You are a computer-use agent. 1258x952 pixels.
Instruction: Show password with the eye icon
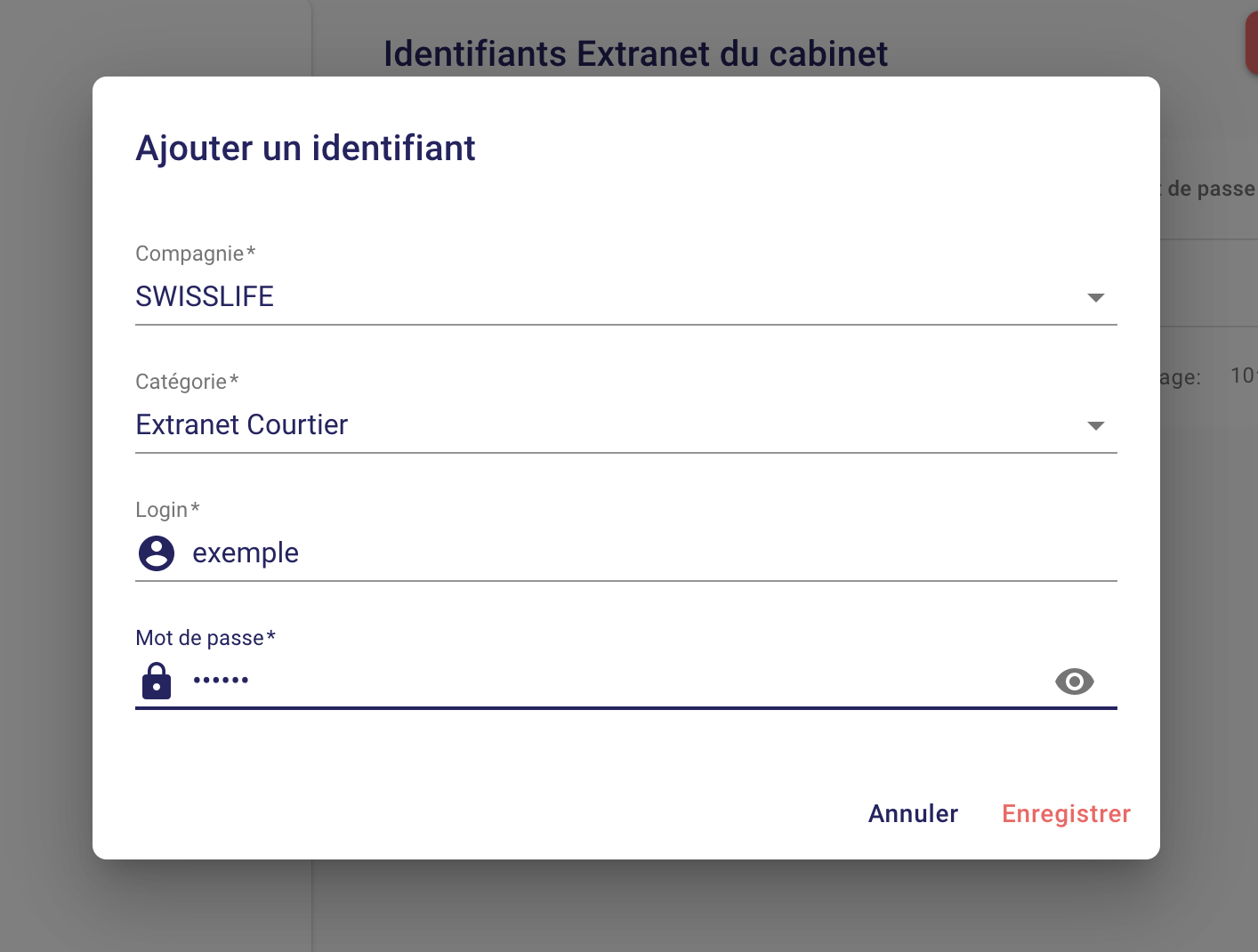tap(1074, 682)
